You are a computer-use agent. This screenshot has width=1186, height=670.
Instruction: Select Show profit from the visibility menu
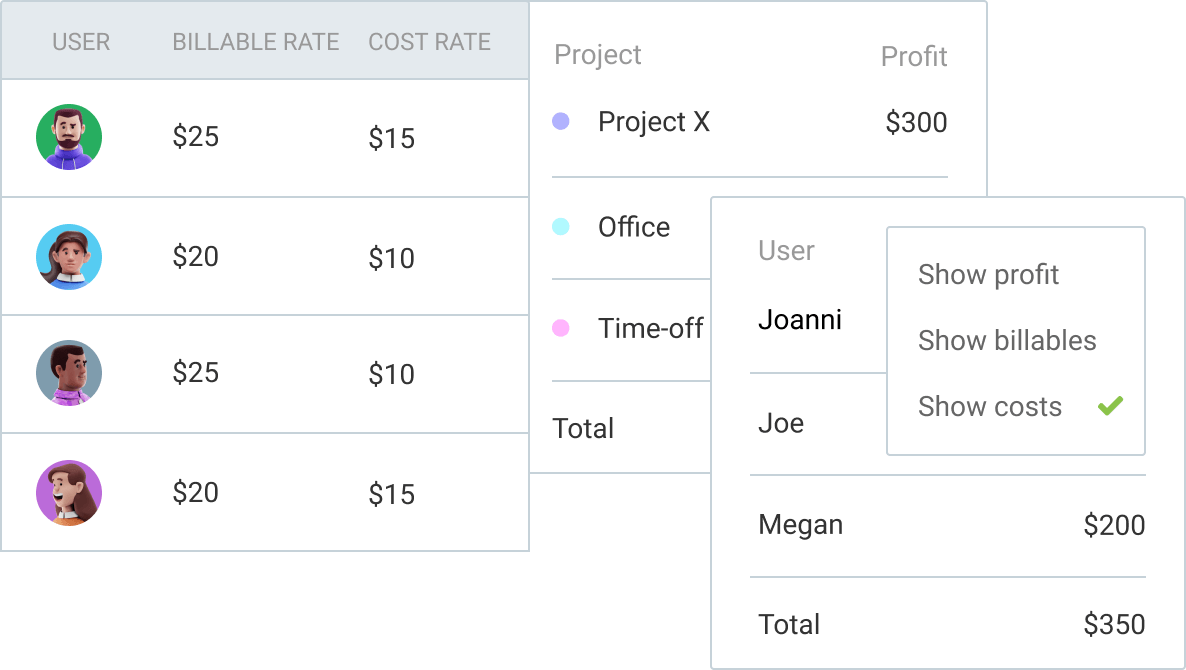(x=987, y=274)
